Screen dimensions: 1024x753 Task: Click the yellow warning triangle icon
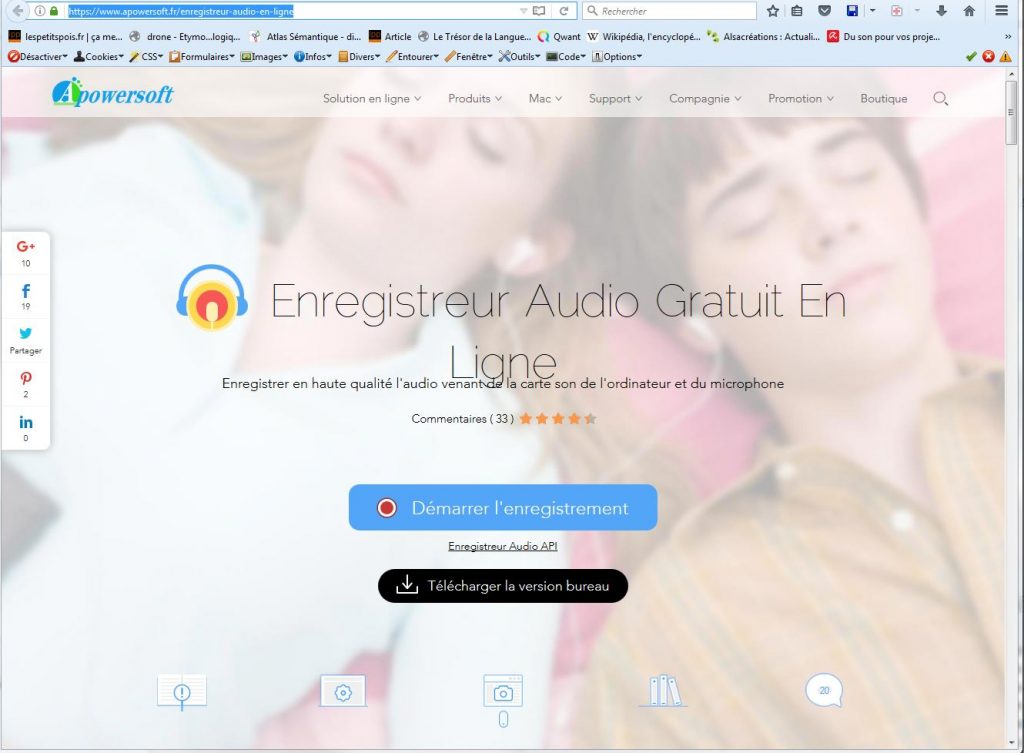pos(1005,56)
